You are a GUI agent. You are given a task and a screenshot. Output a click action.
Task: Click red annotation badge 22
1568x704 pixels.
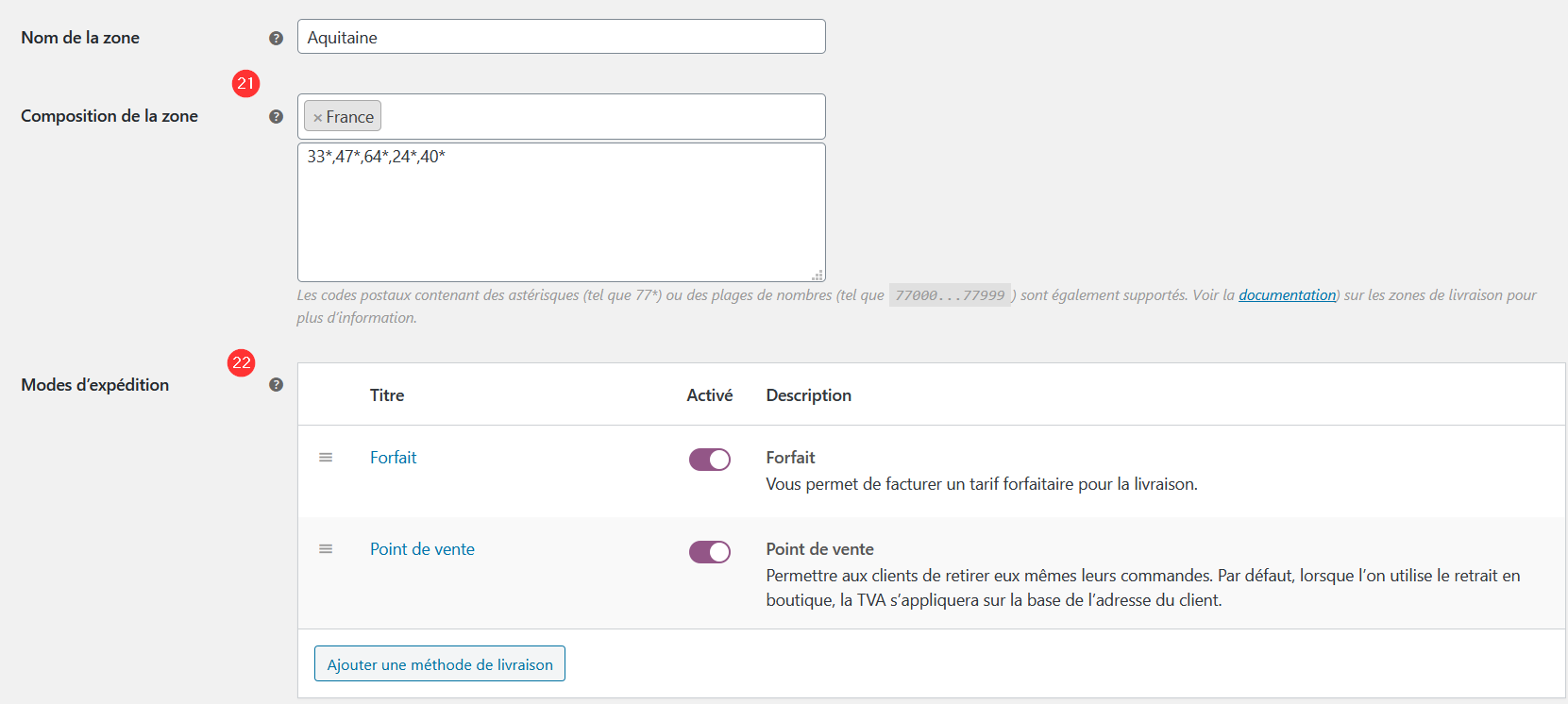click(x=242, y=362)
